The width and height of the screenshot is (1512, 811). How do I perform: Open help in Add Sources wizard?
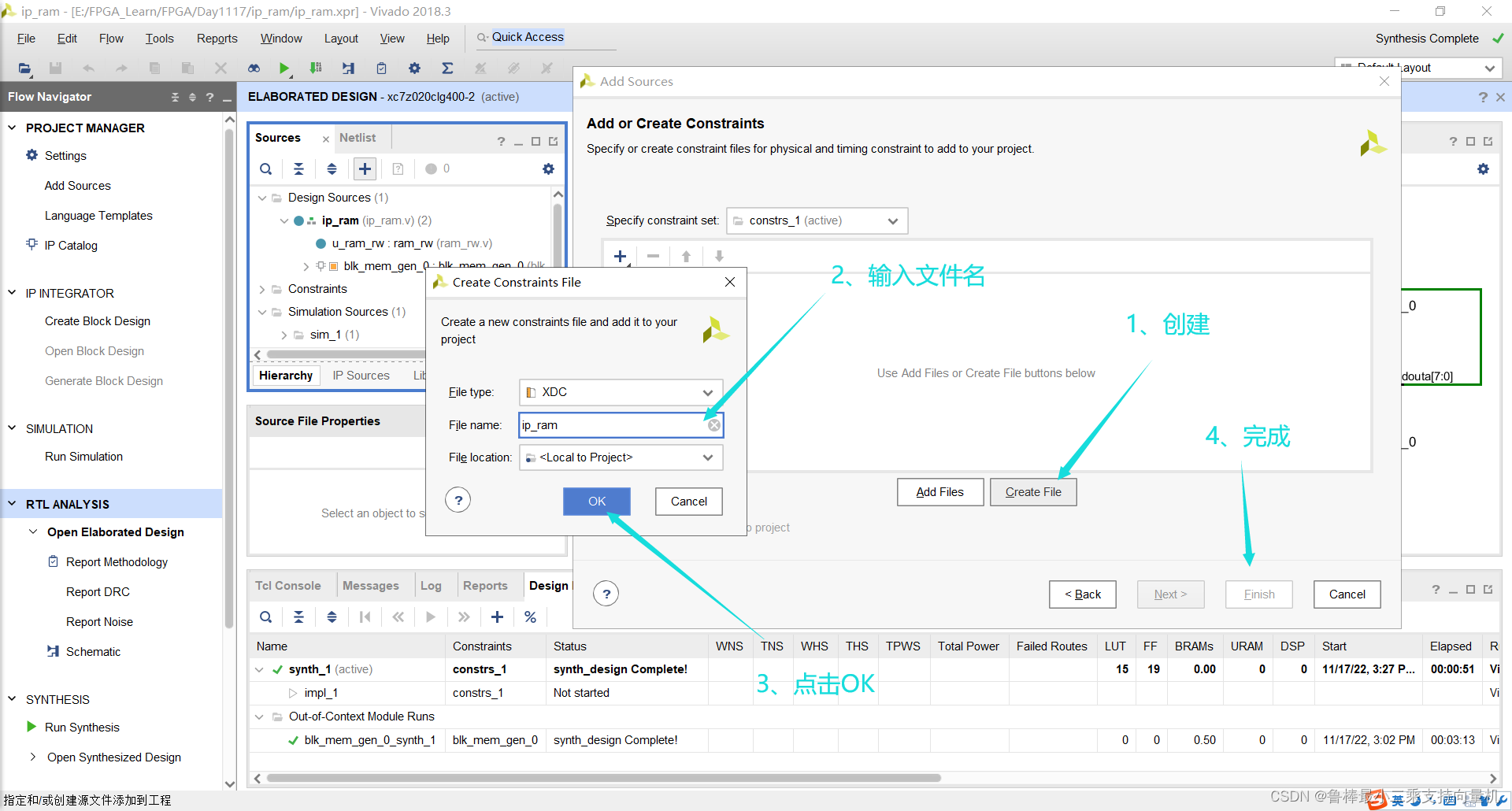(x=606, y=594)
